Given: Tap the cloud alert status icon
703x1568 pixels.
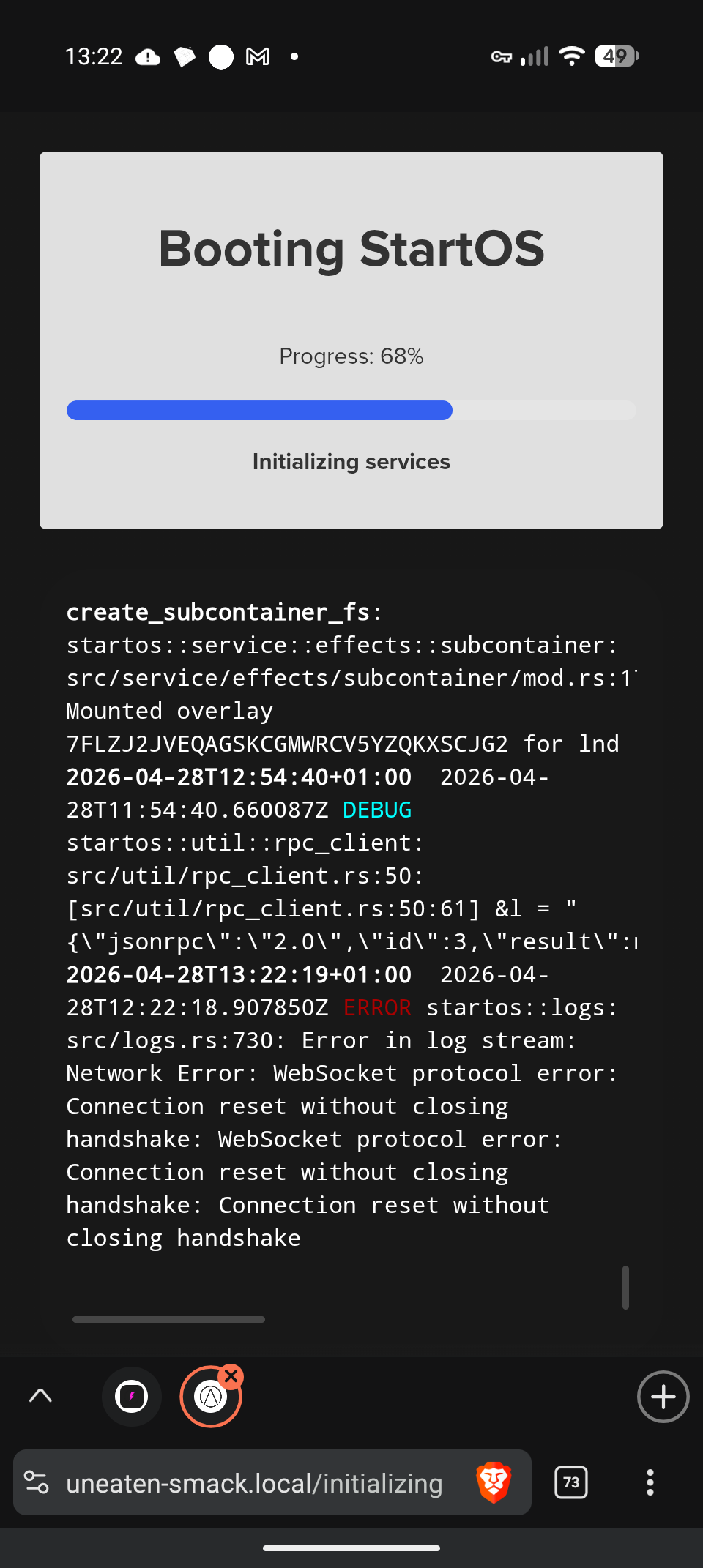Looking at the screenshot, I should coord(148,56).
